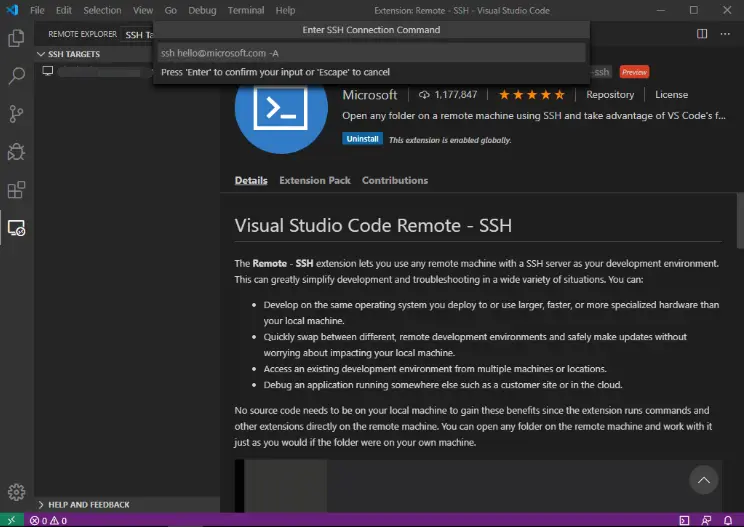Image resolution: width=744 pixels, height=527 pixels.
Task: Click the warnings count in status bar
Action: coord(58,521)
